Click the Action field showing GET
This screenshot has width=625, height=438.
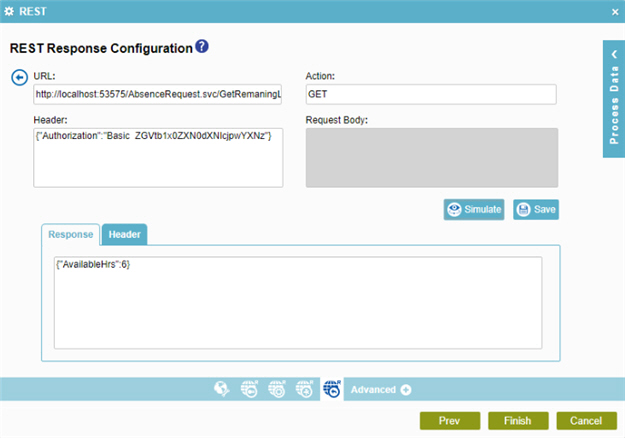pyautogui.click(x=431, y=94)
